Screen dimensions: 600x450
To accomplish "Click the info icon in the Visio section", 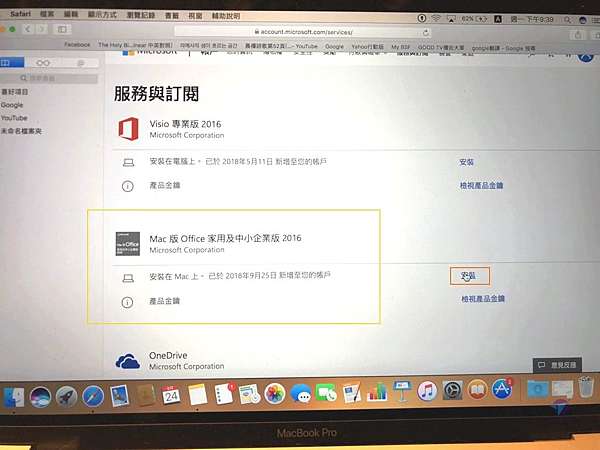I will [127, 186].
